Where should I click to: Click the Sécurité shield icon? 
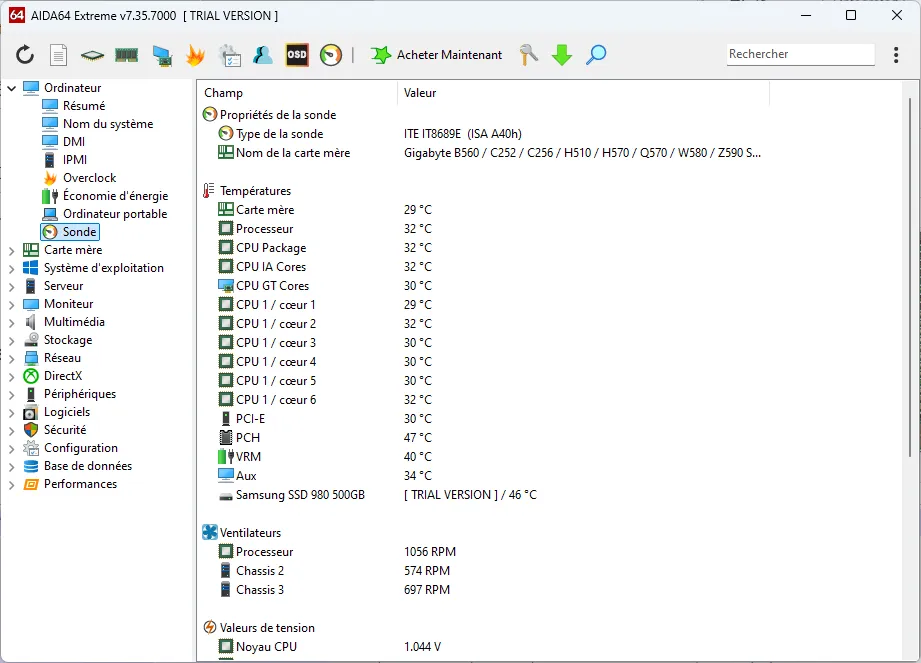(x=31, y=430)
